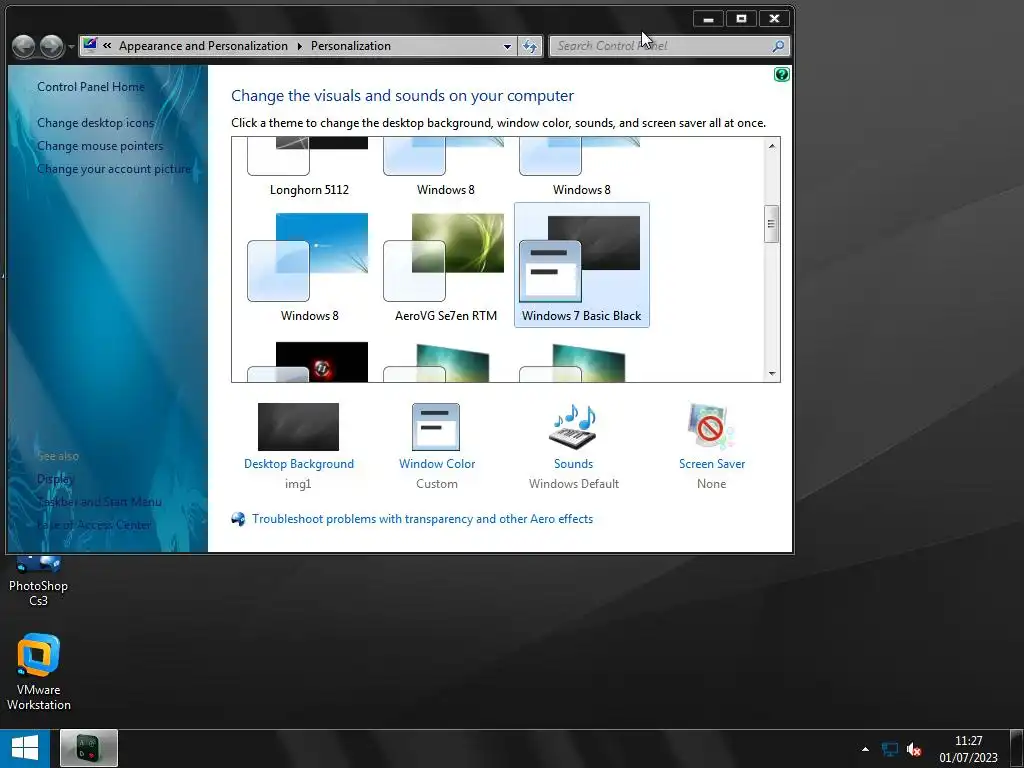Expand the breadcrumb double chevron
This screenshot has width=1024, height=768.
point(107,46)
